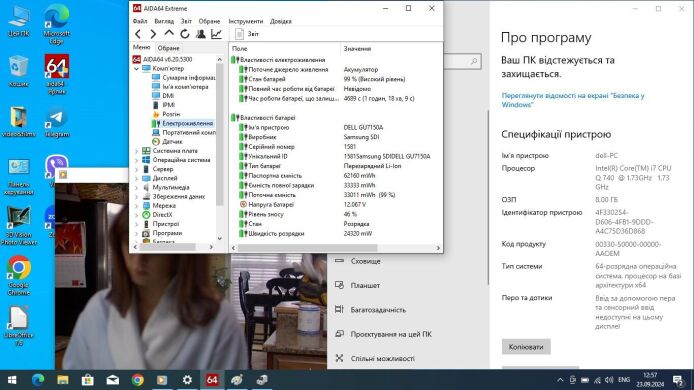Open the Довідка menu
The height and width of the screenshot is (390, 694).
click(281, 21)
